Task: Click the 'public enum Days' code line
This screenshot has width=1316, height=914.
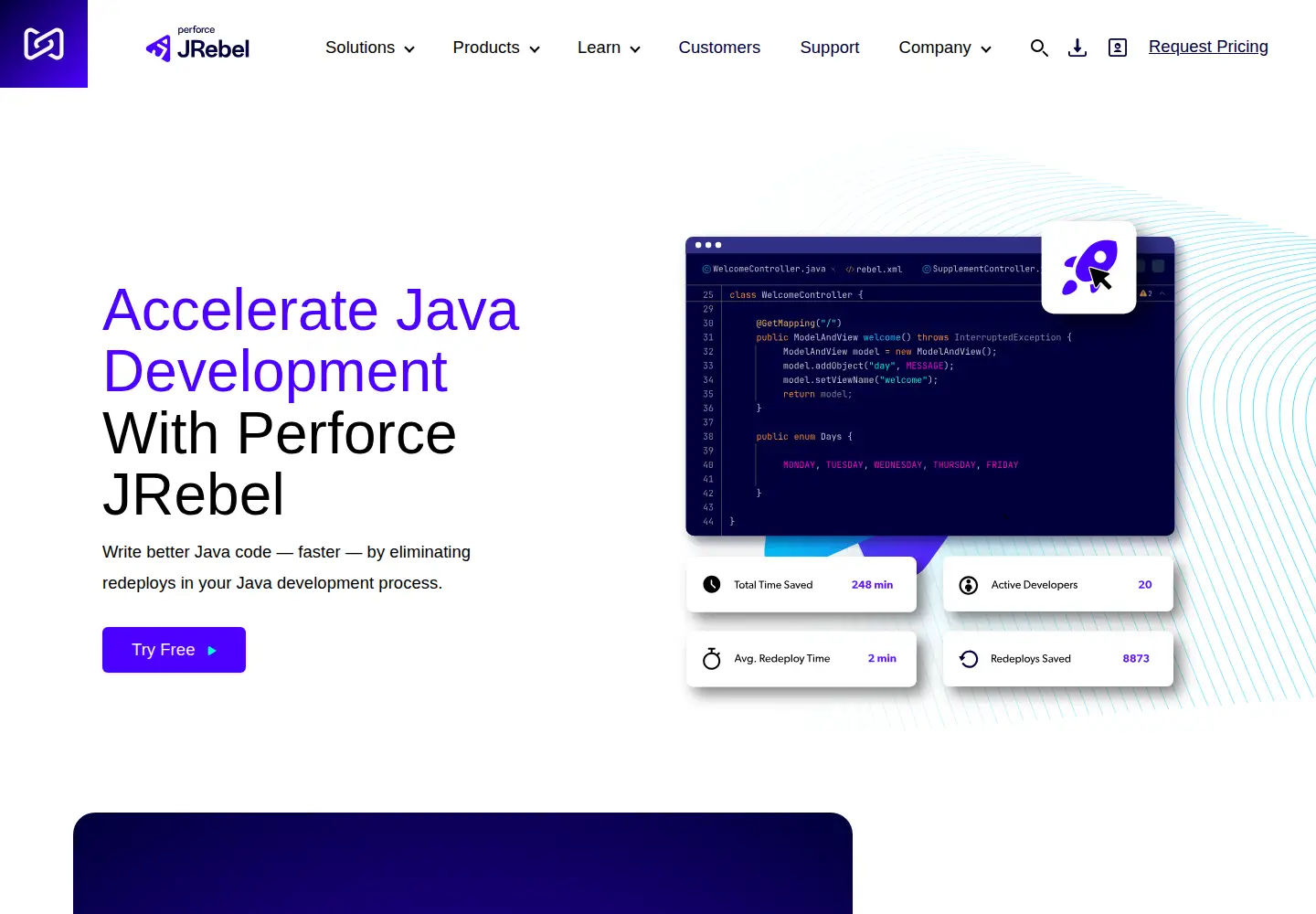Action: pos(804,436)
